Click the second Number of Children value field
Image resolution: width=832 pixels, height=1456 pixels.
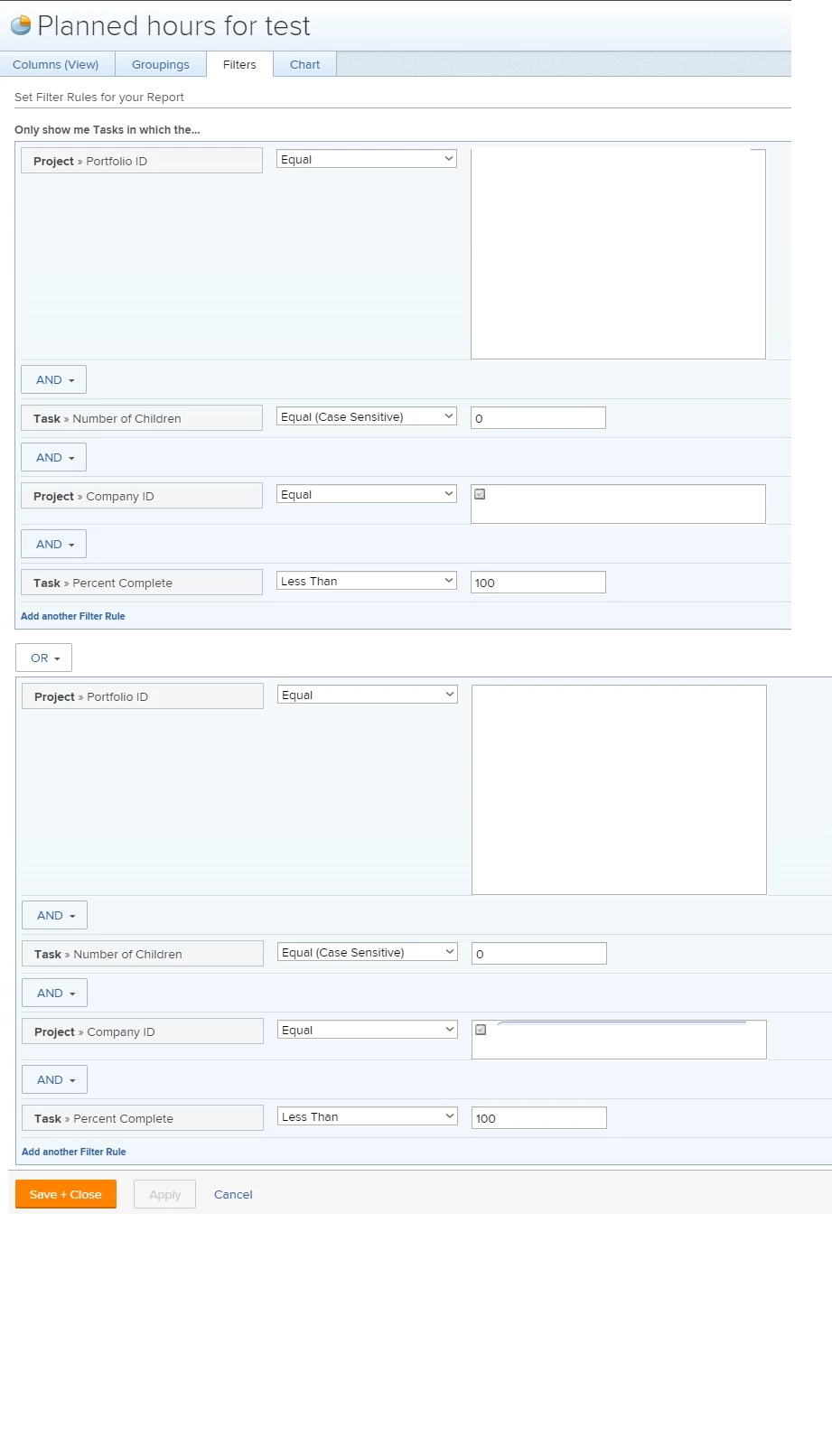(x=539, y=954)
